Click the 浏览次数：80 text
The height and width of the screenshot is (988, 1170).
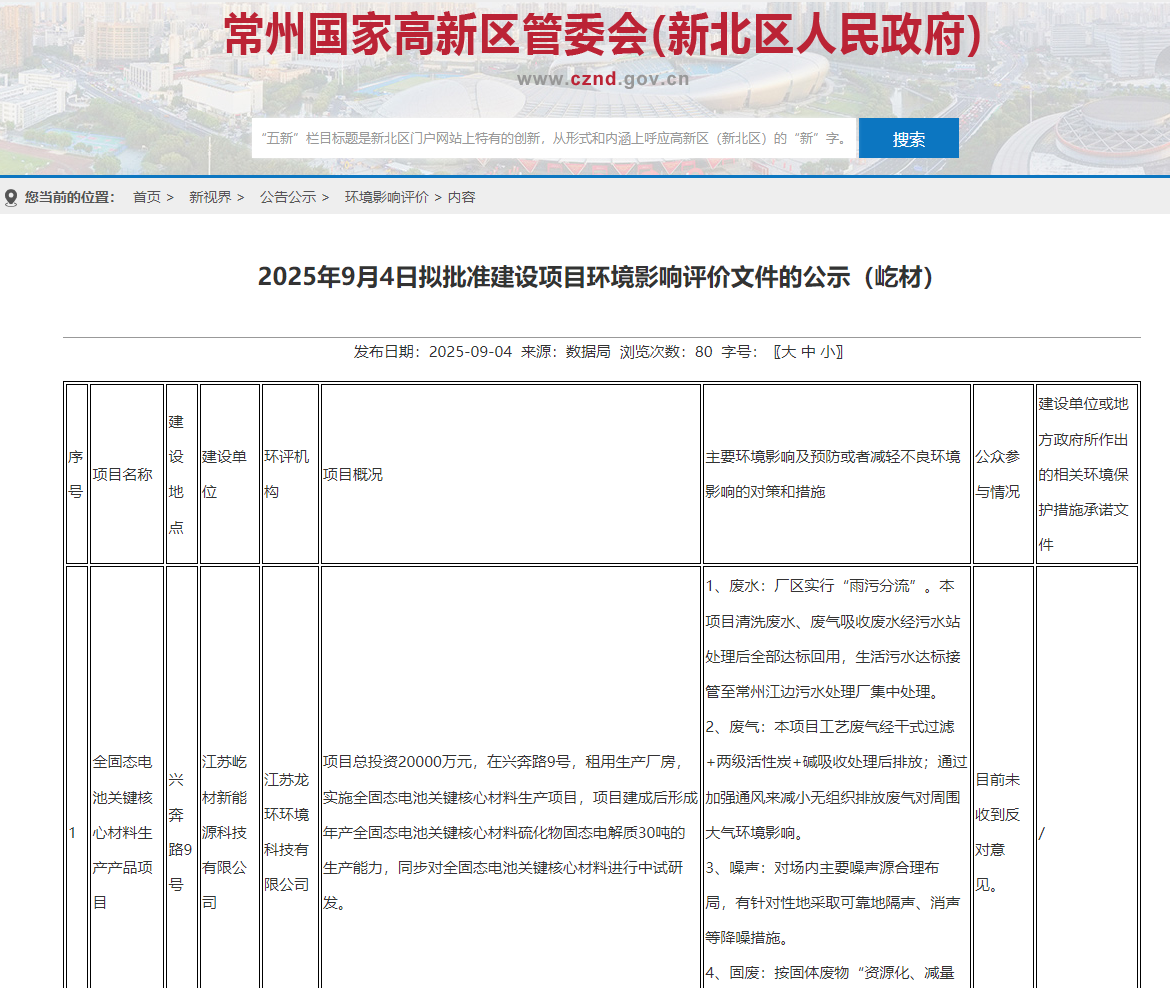point(666,351)
